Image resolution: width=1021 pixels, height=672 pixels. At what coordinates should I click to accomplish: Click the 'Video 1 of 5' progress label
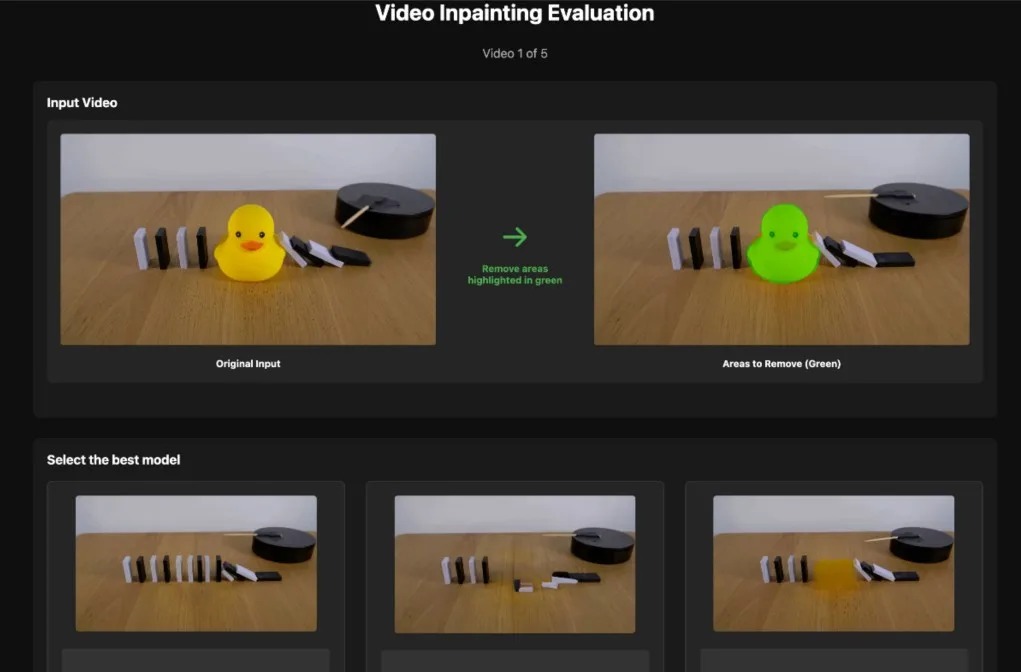pyautogui.click(x=515, y=53)
